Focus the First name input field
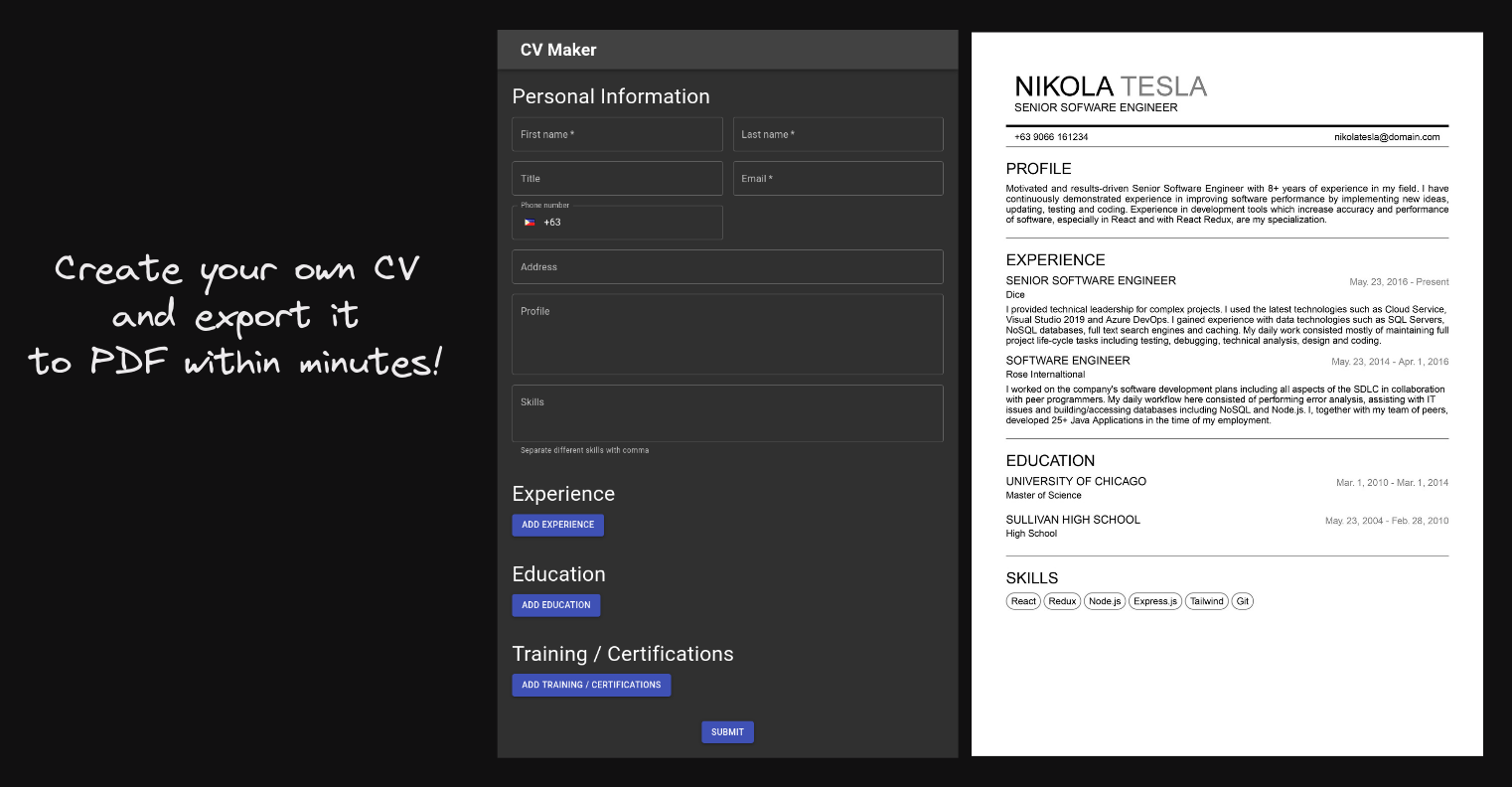 pos(617,134)
